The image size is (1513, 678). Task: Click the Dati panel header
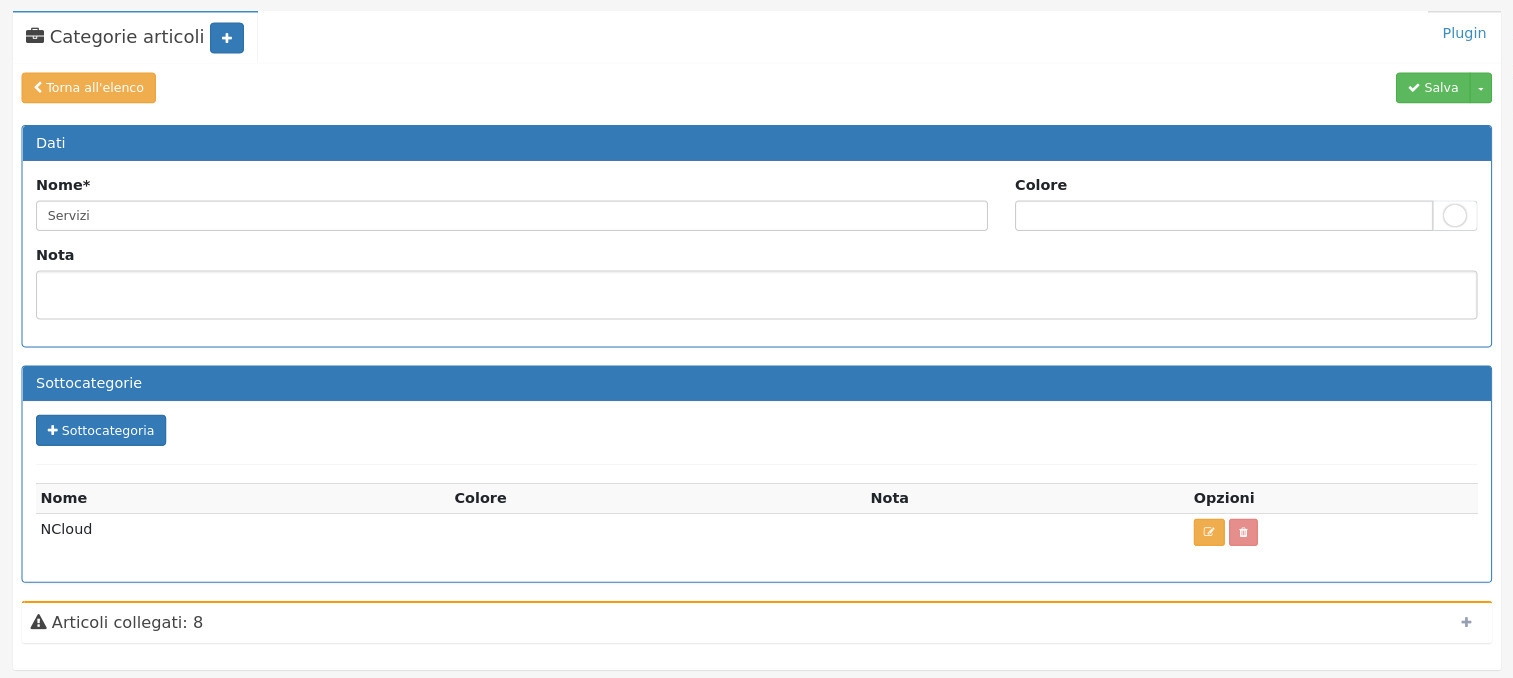coord(756,143)
